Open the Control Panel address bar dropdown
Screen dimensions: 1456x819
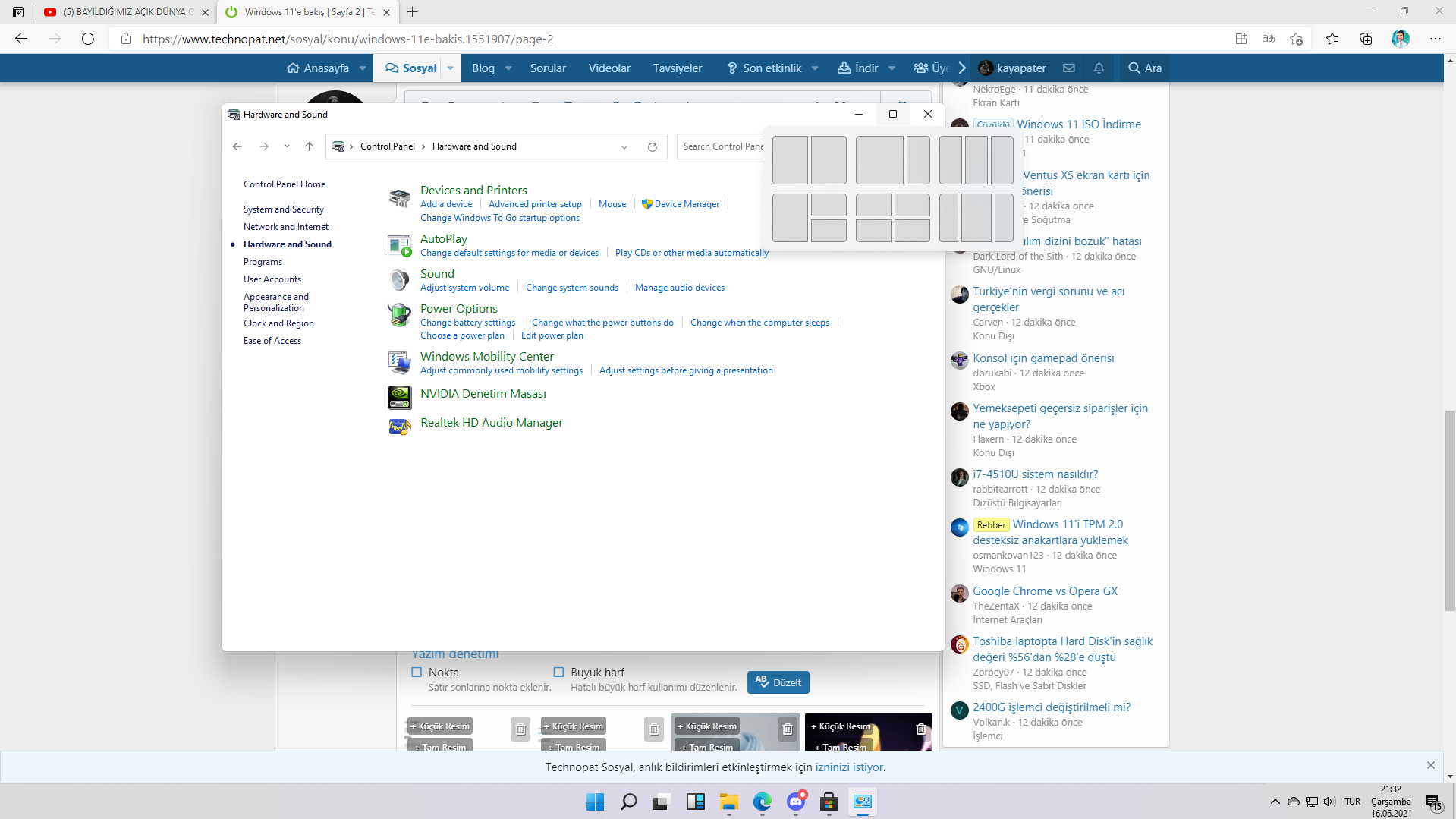[624, 146]
